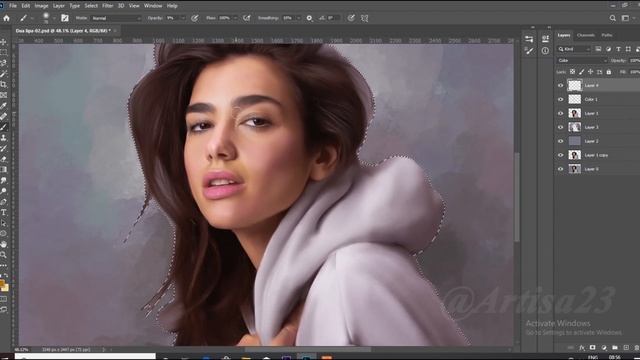640x360 pixels.
Task: Select the Horizontal Type tool
Action: (4, 212)
